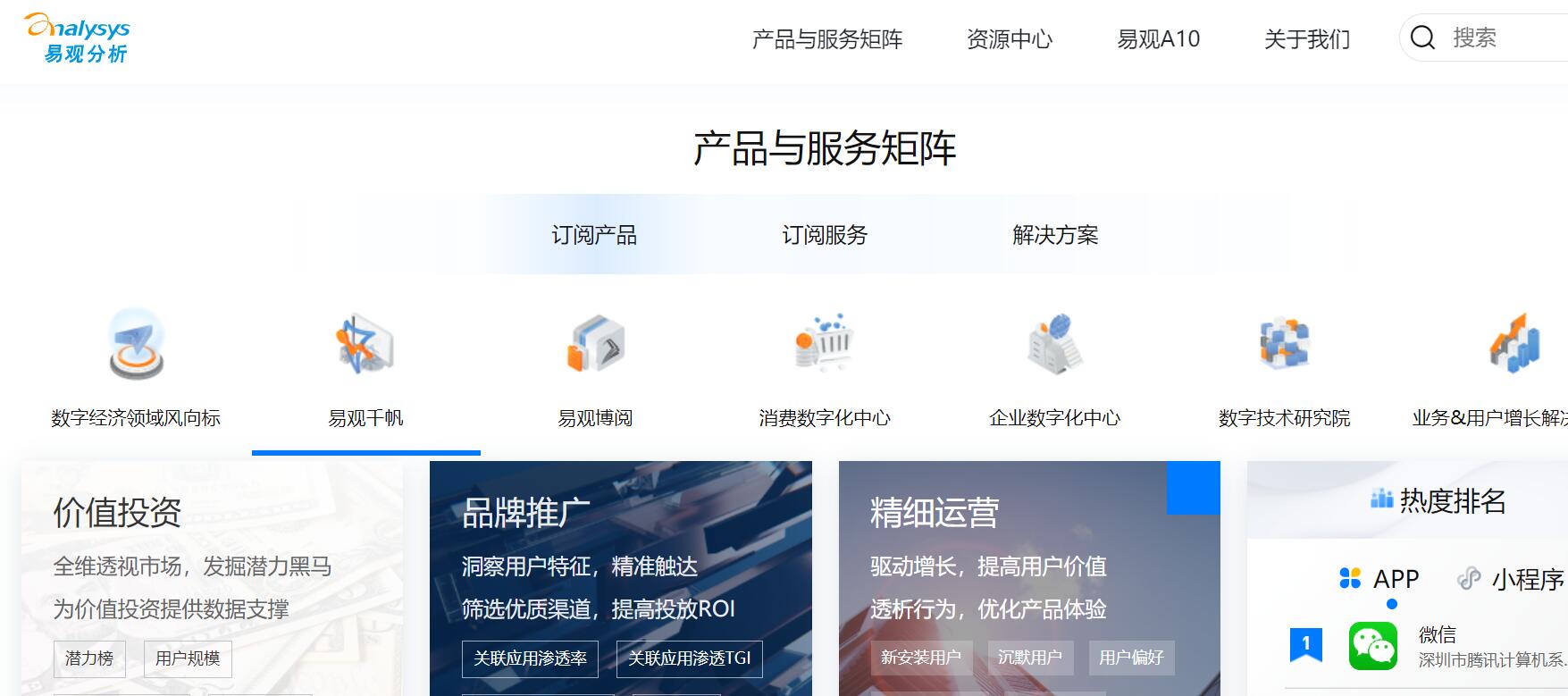
Task: Click the APP four-dot icon
Action: pos(1350,579)
